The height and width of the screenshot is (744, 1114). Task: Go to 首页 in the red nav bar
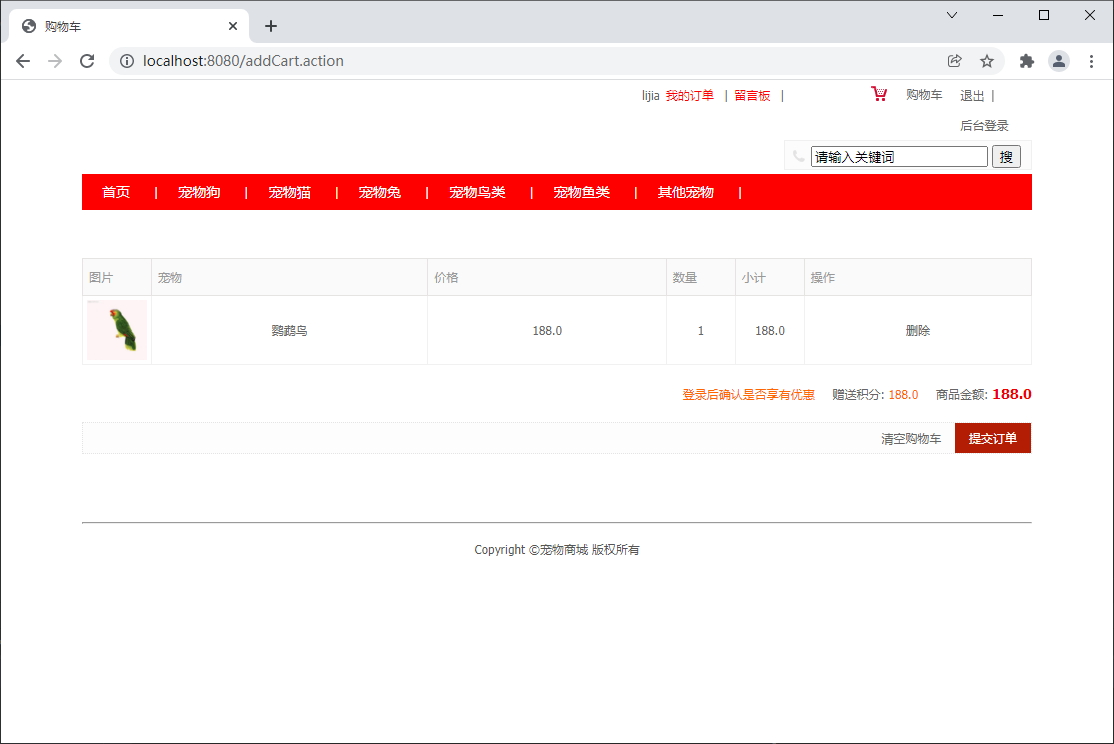point(116,192)
